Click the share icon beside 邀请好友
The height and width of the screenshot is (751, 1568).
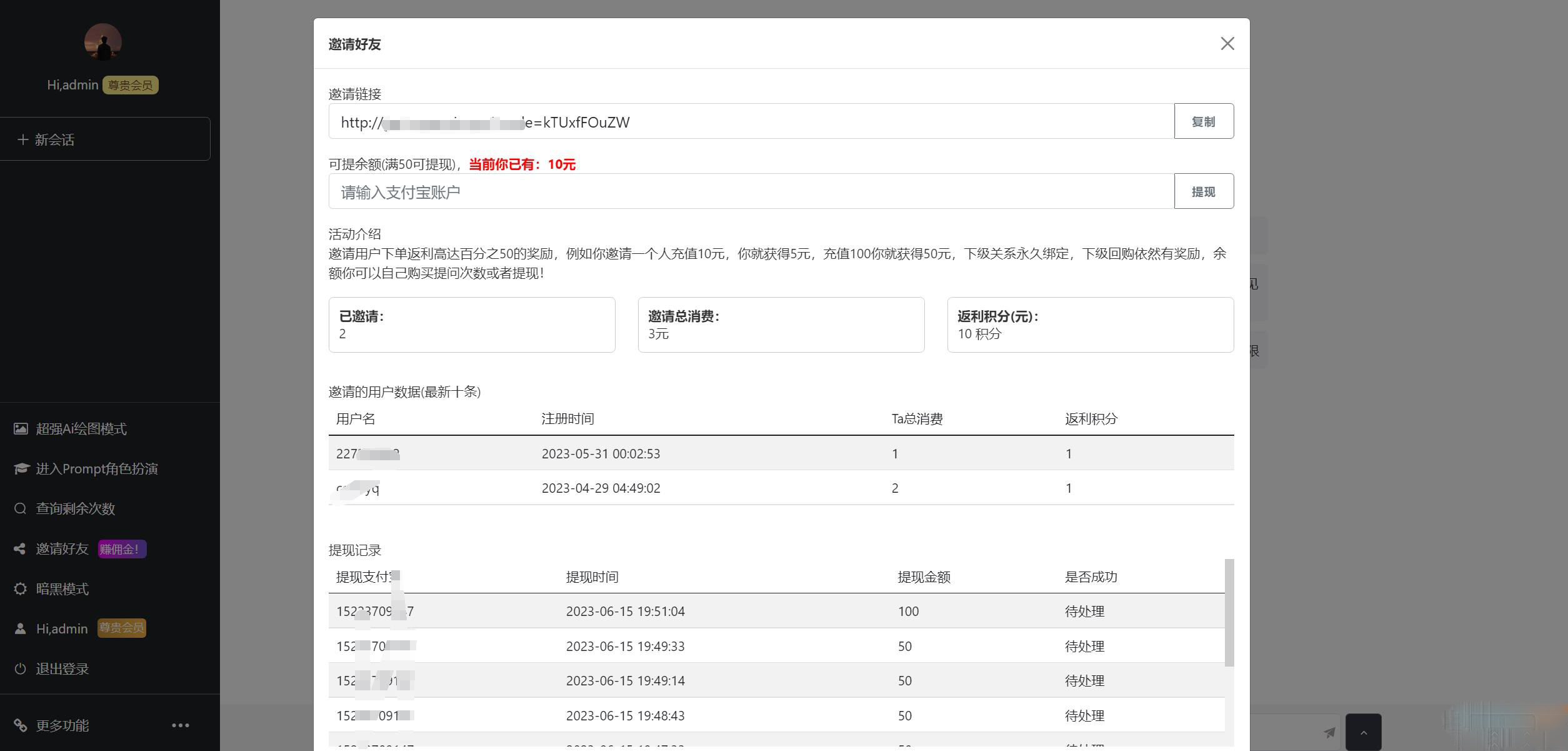pos(20,548)
